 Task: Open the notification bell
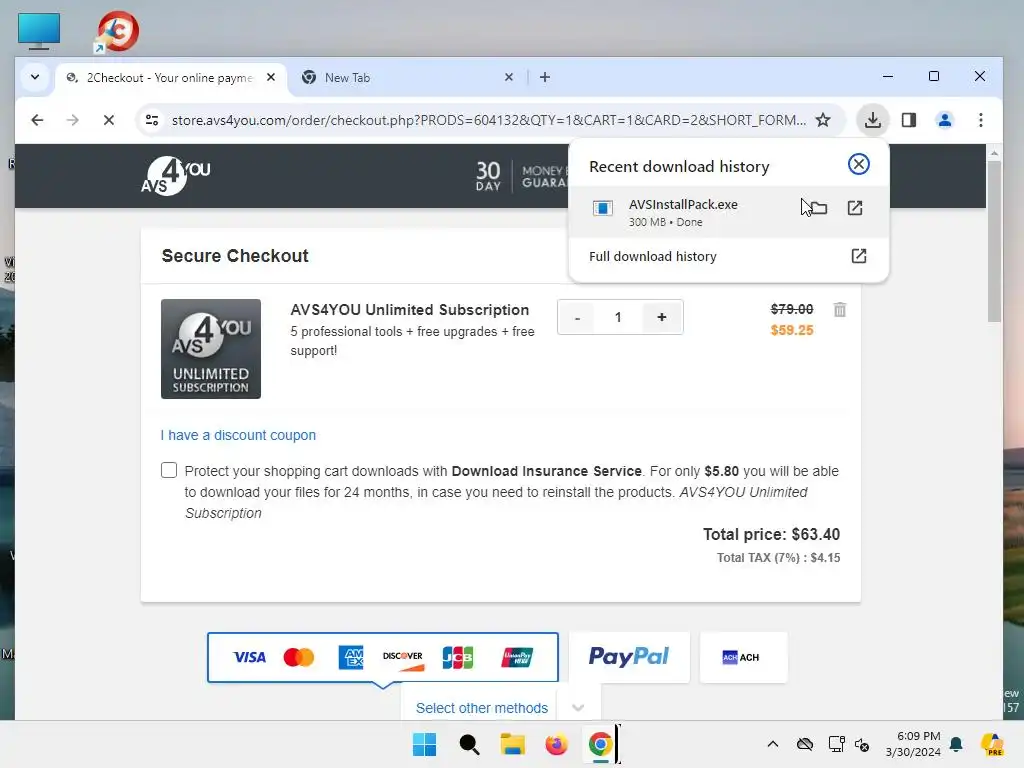click(x=956, y=744)
